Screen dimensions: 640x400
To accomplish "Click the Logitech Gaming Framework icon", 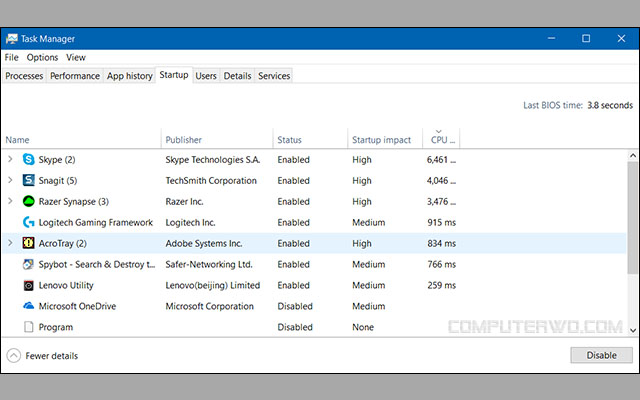I will click(x=29, y=222).
